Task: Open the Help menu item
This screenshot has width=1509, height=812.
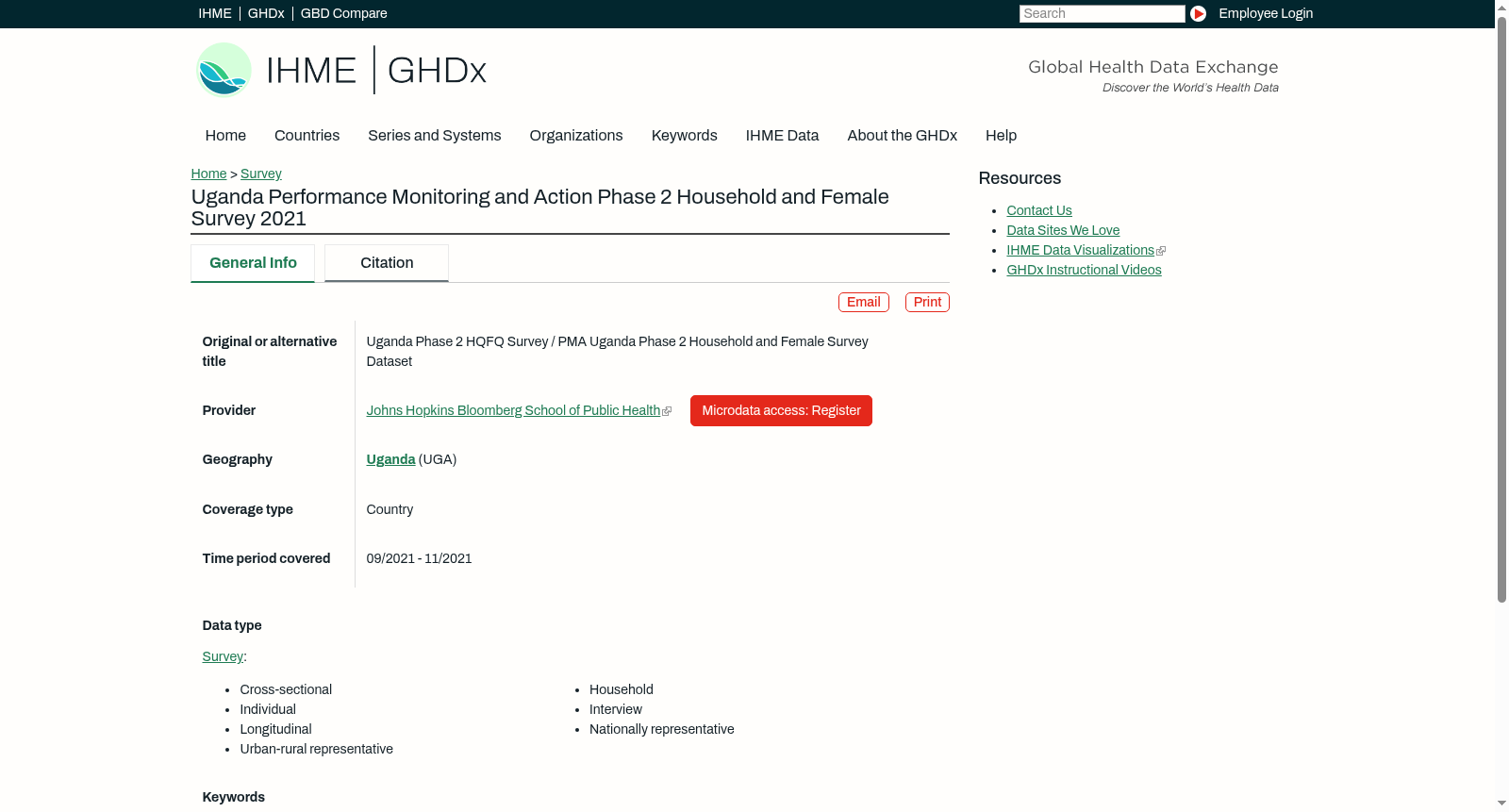Action: pyautogui.click(x=1002, y=136)
